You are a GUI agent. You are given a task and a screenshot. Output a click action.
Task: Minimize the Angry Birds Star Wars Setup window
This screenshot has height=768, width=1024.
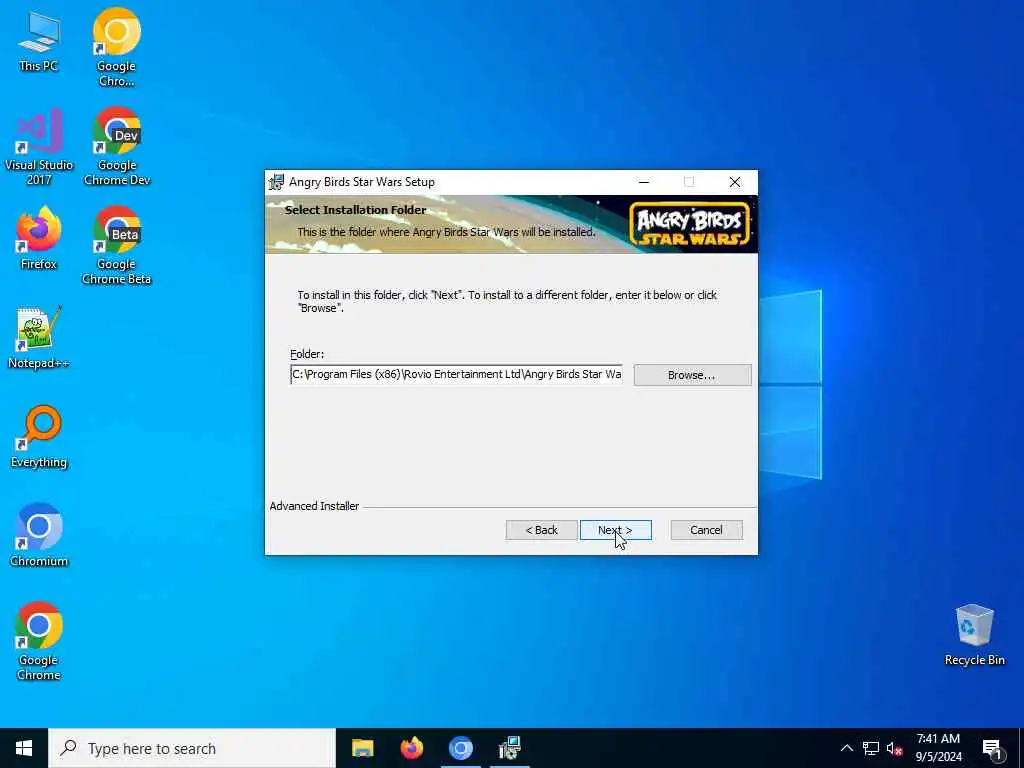[x=644, y=182]
